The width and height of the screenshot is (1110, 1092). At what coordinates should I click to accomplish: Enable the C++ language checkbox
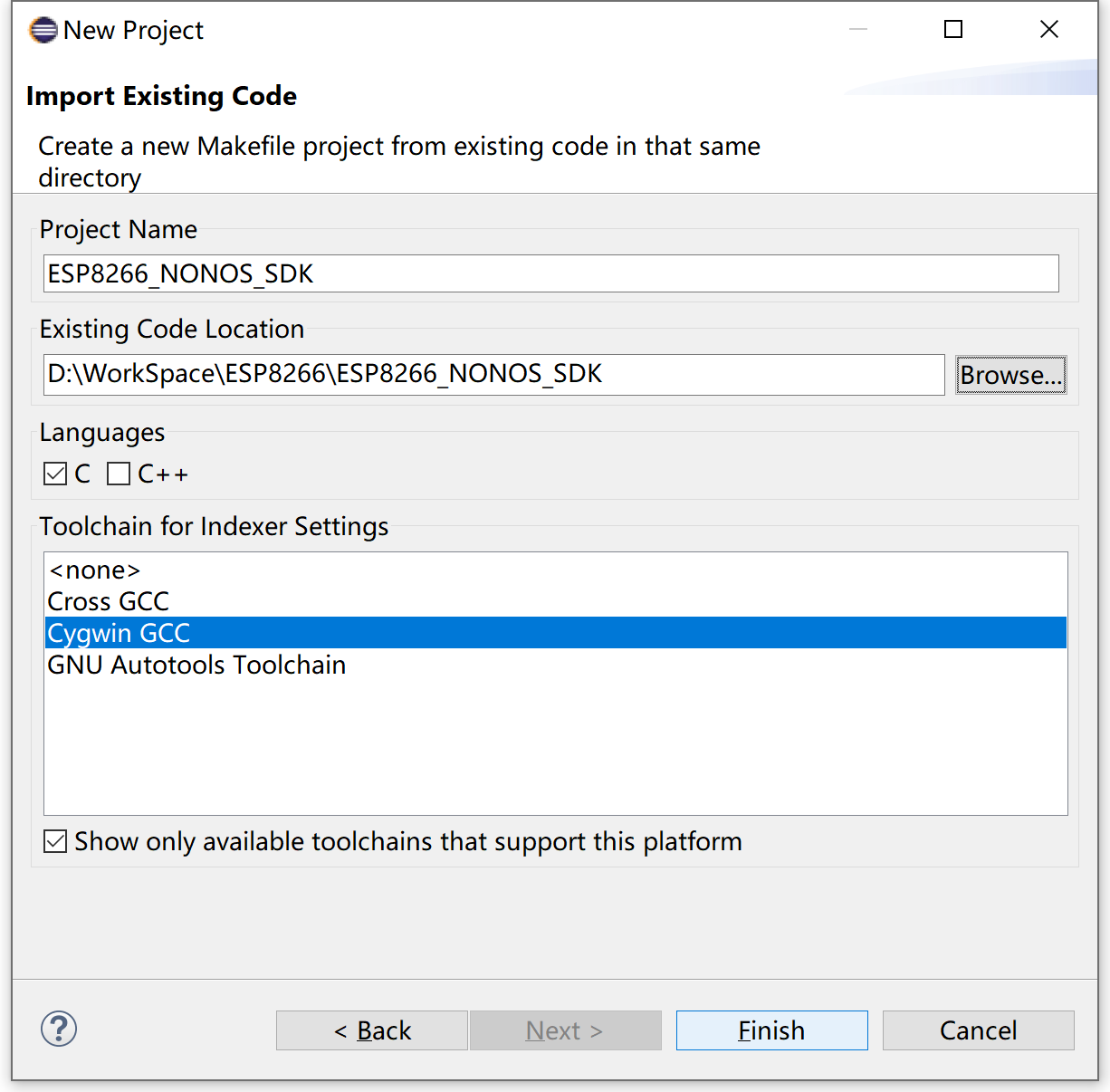[x=119, y=473]
